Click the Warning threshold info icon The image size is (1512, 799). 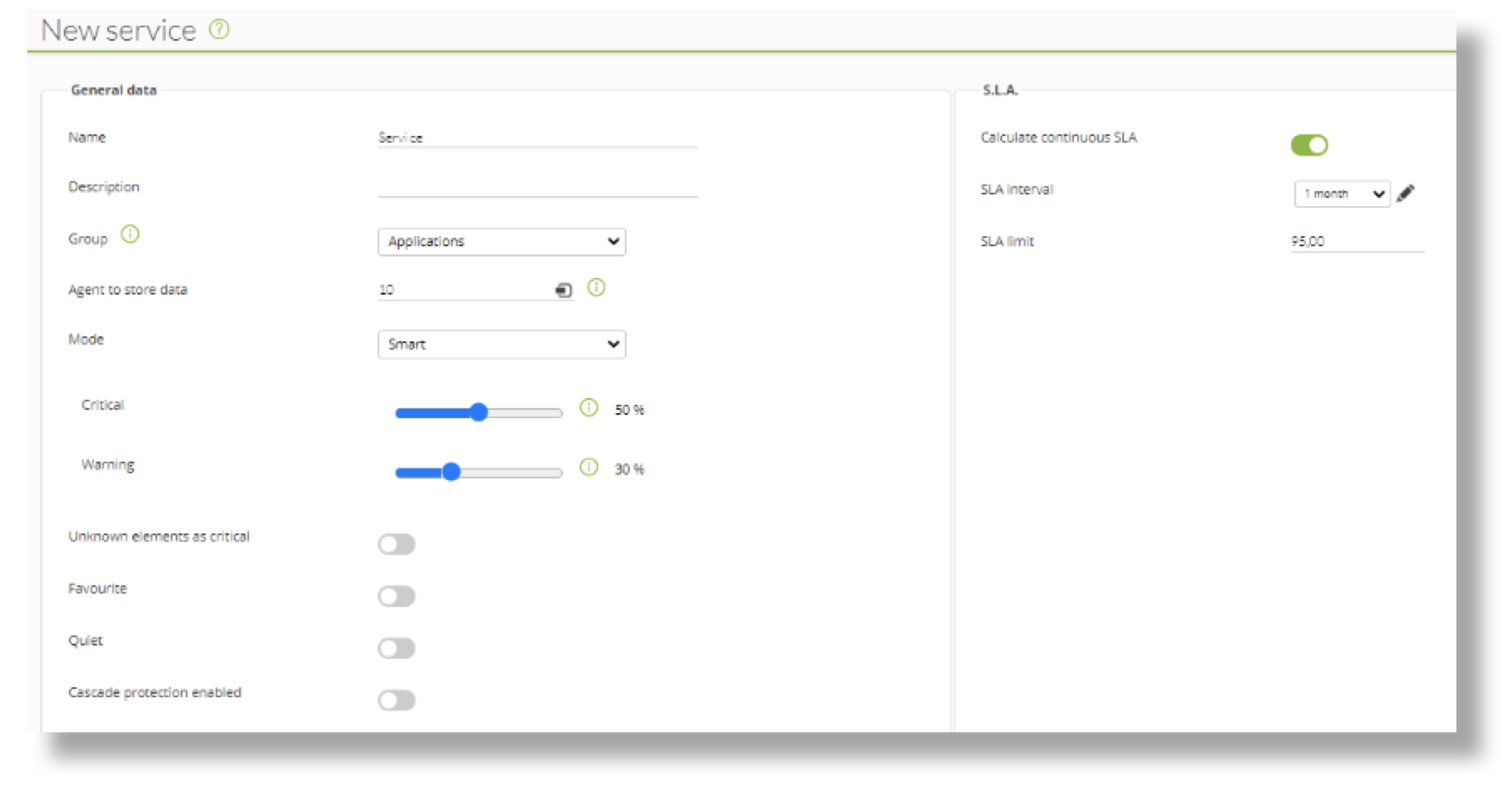(x=589, y=467)
